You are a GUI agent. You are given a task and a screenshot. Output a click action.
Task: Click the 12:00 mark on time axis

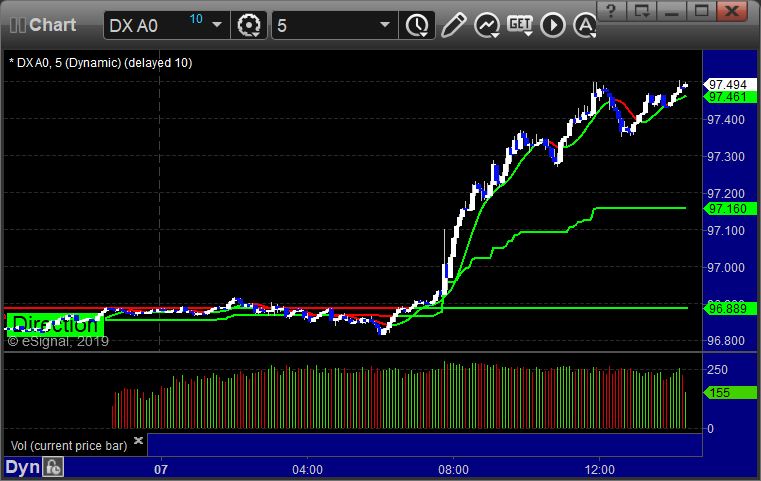pyautogui.click(x=599, y=468)
